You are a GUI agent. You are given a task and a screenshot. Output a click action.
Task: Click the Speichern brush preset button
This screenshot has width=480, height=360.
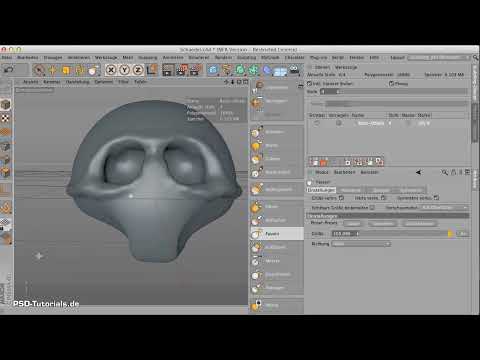click(x=383, y=223)
